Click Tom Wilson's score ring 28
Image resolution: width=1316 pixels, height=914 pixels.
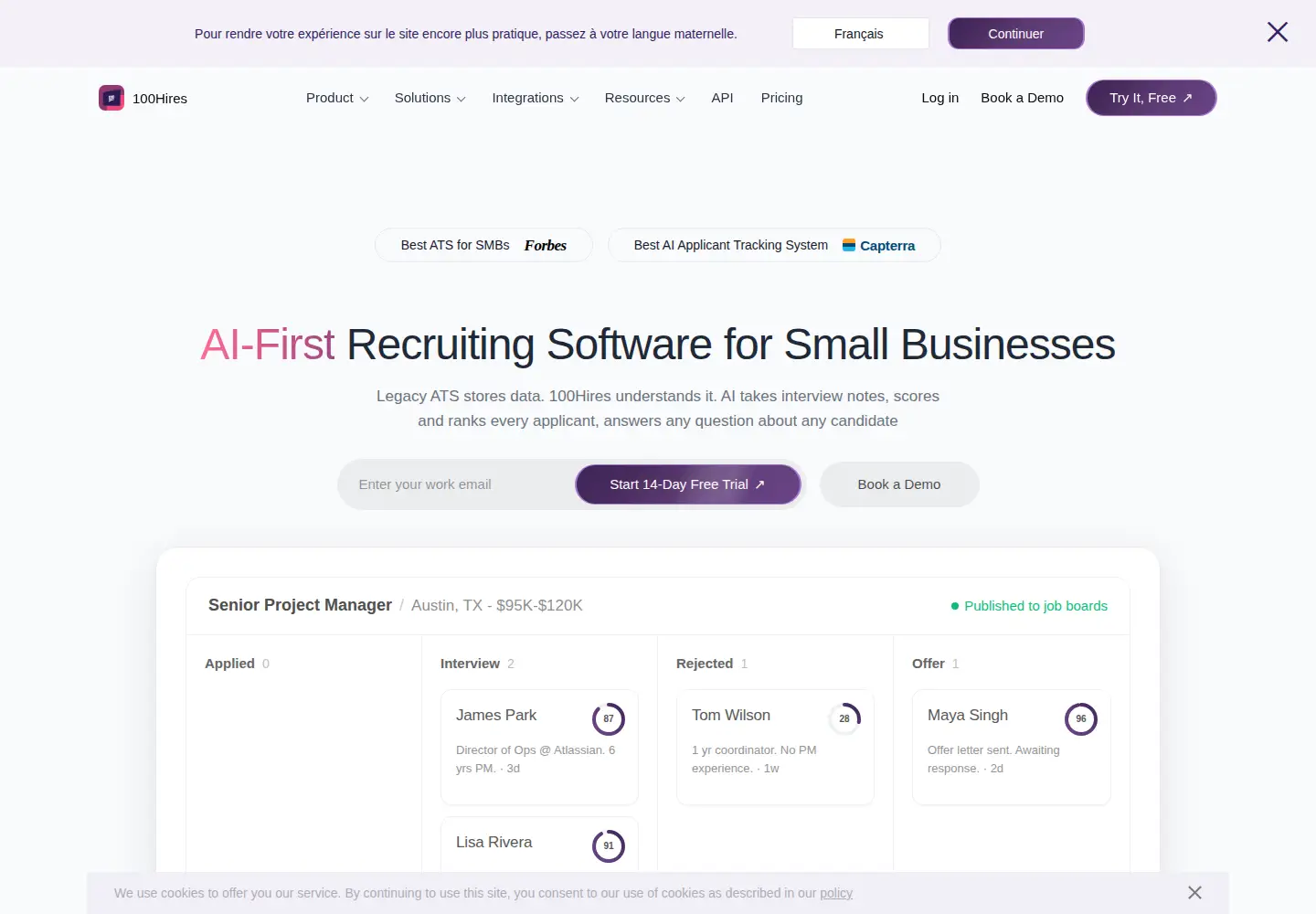pos(844,719)
